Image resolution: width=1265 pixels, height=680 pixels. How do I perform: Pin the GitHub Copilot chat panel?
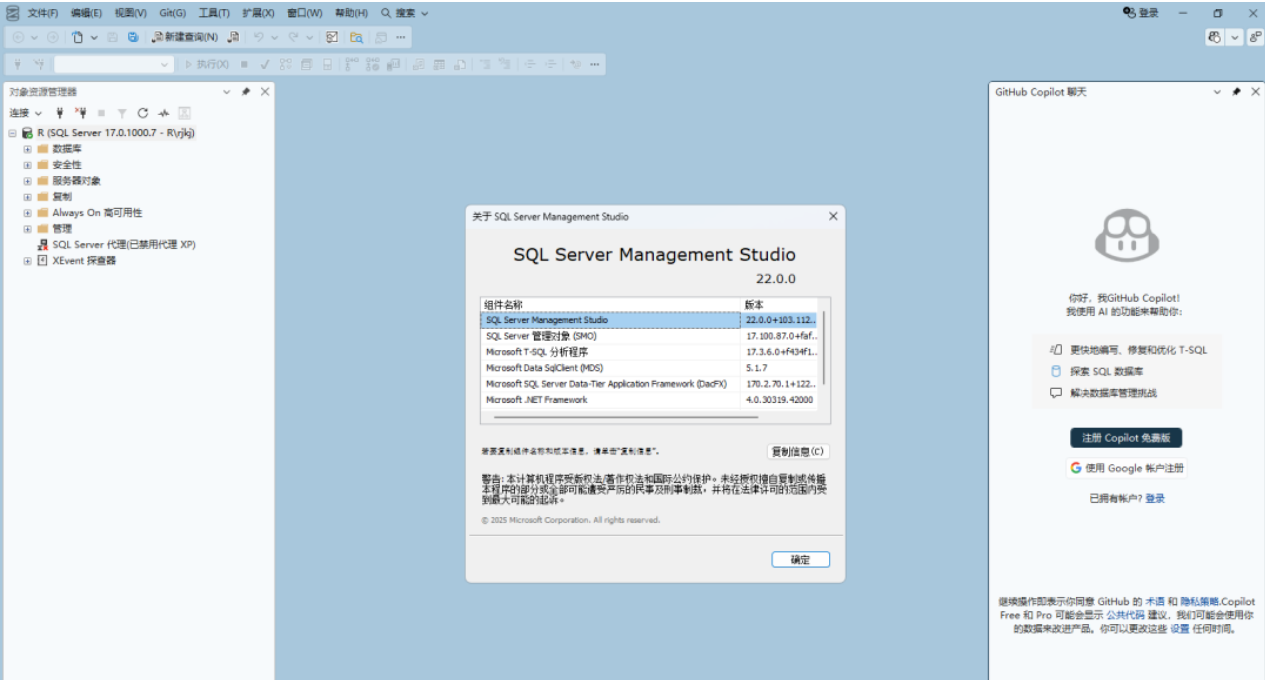pyautogui.click(x=1237, y=91)
